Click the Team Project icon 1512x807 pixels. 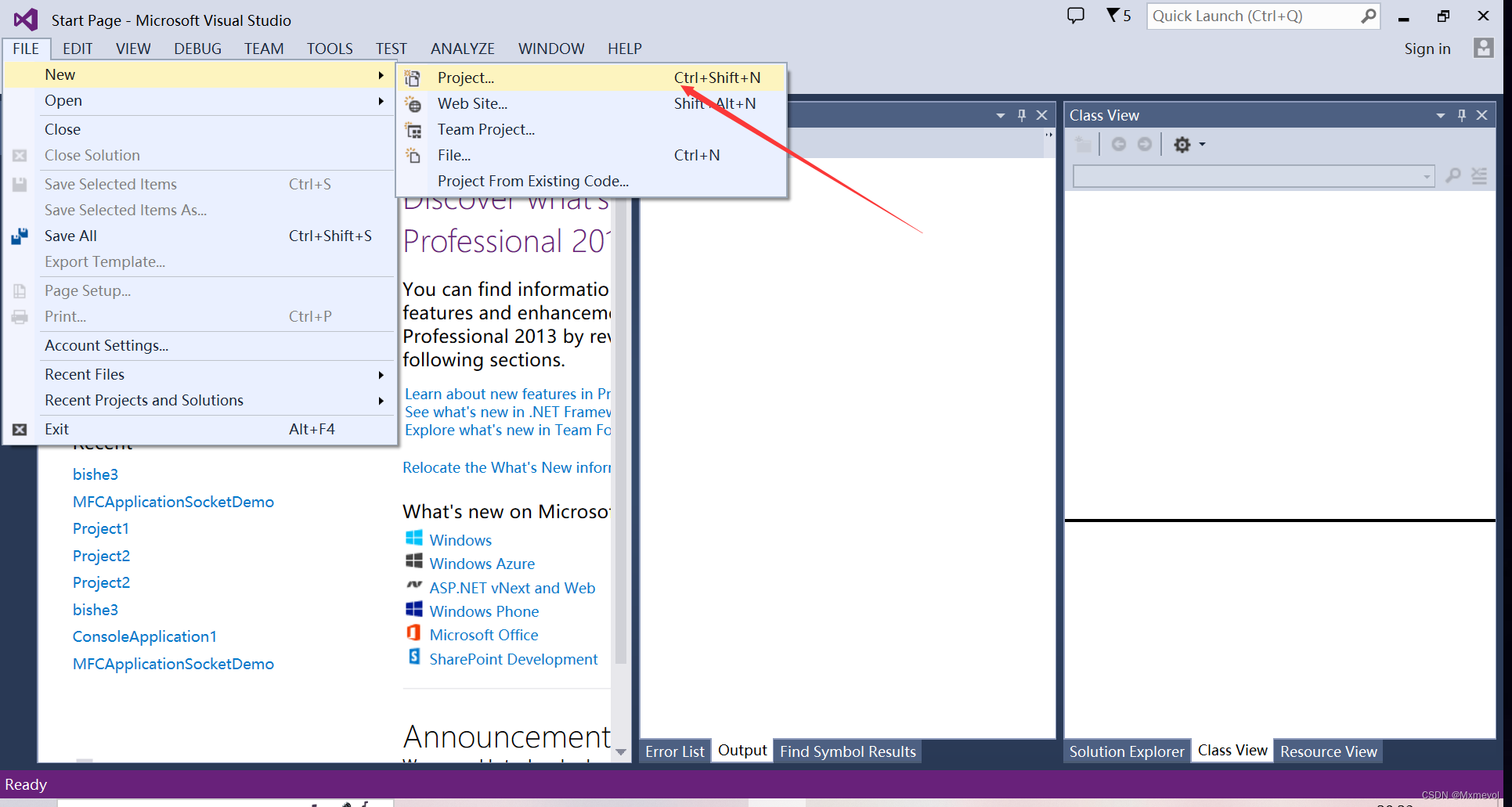(x=413, y=130)
